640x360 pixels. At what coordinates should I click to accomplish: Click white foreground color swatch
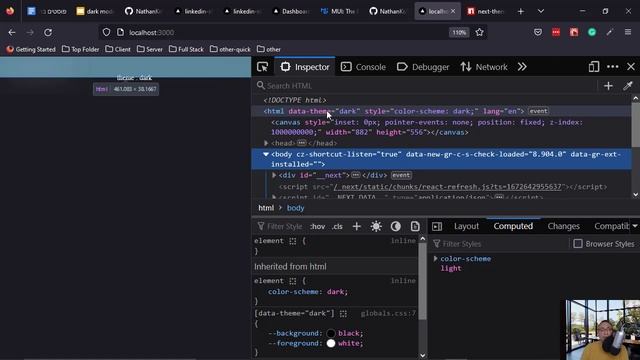tap(331, 344)
